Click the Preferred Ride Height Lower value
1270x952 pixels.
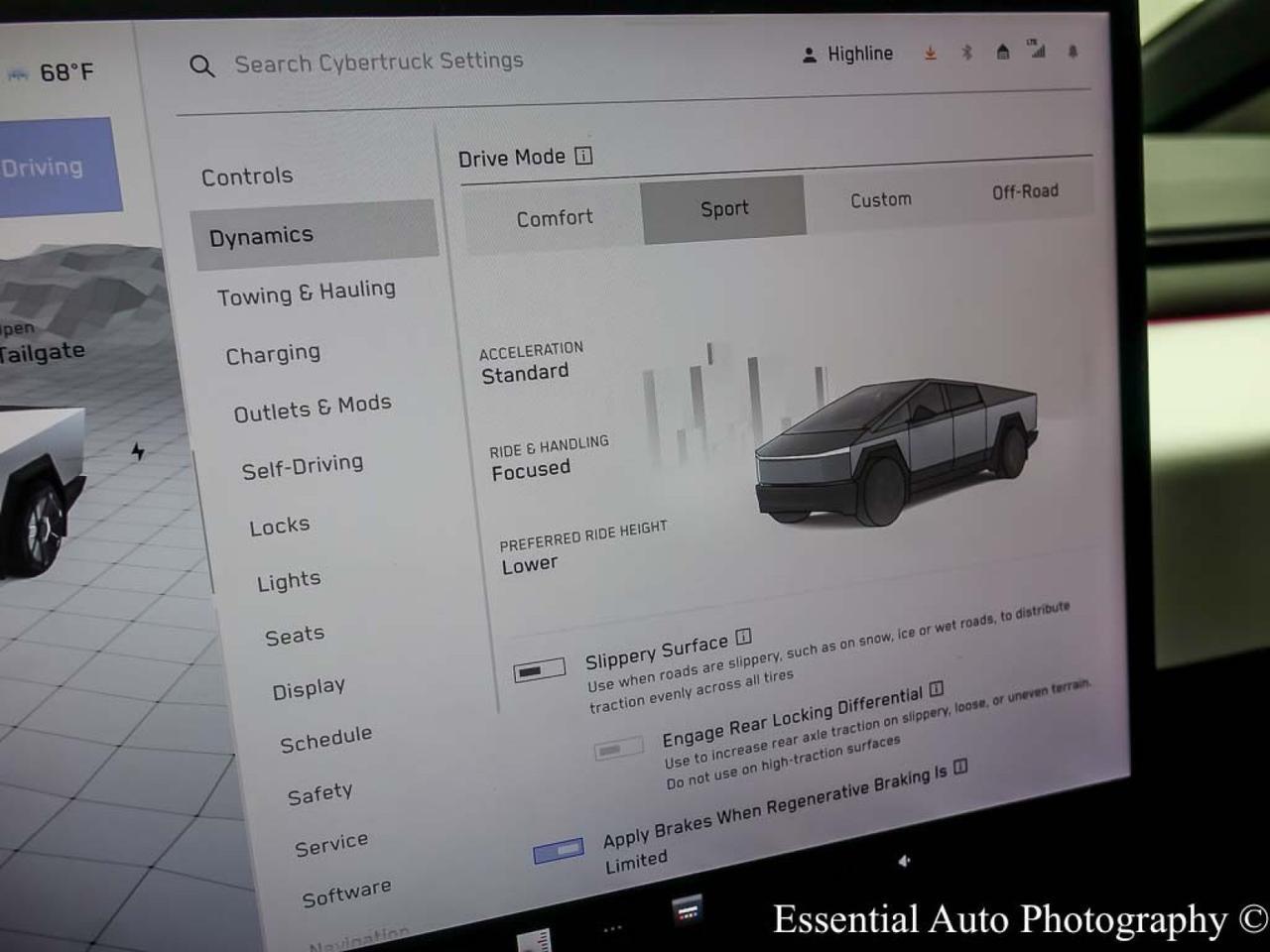point(530,565)
